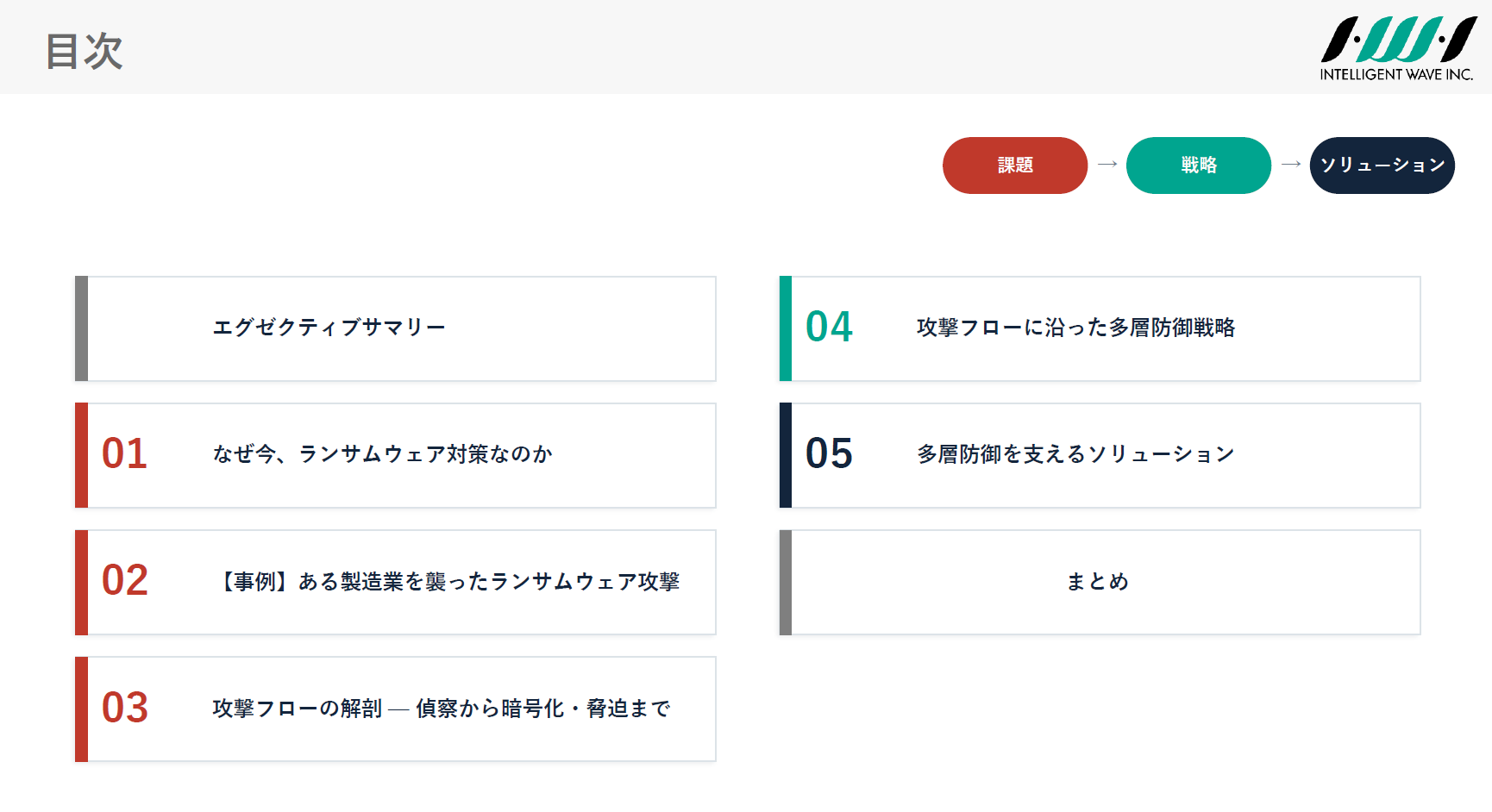This screenshot has width=1492, height=812.
Task: Click the navy number 05
Action: click(x=829, y=454)
